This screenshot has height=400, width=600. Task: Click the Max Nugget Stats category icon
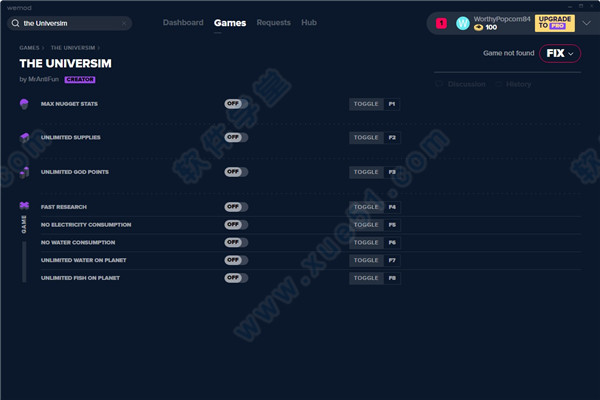coord(24,104)
